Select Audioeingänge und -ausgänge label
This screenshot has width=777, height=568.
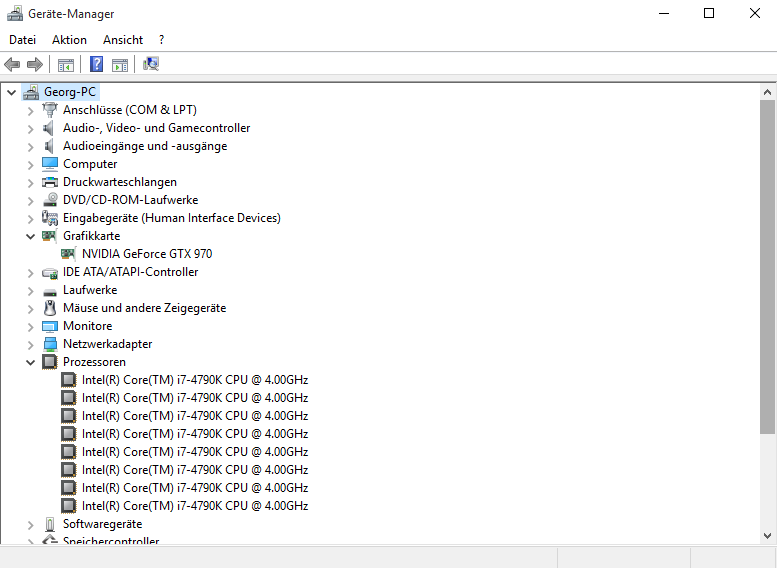point(145,146)
